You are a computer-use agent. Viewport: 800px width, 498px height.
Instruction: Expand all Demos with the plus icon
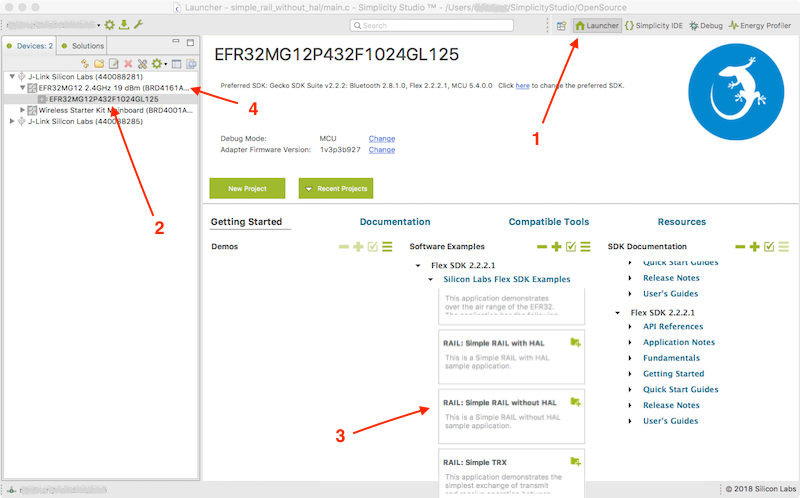tap(358, 247)
